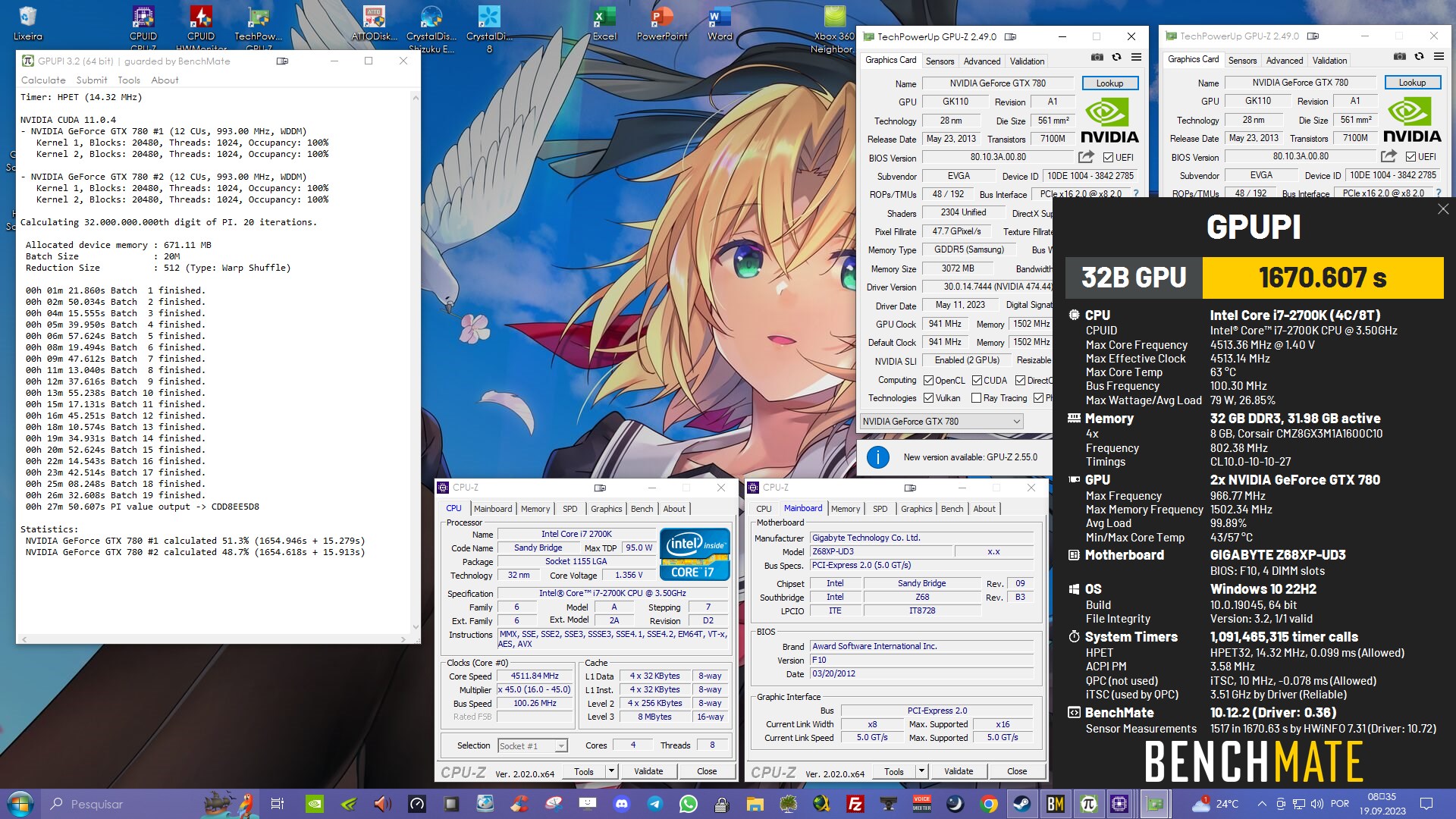The width and height of the screenshot is (1456, 819).
Task: Open the Tools dropdown arrow in right CPU-Z window
Action: click(921, 771)
